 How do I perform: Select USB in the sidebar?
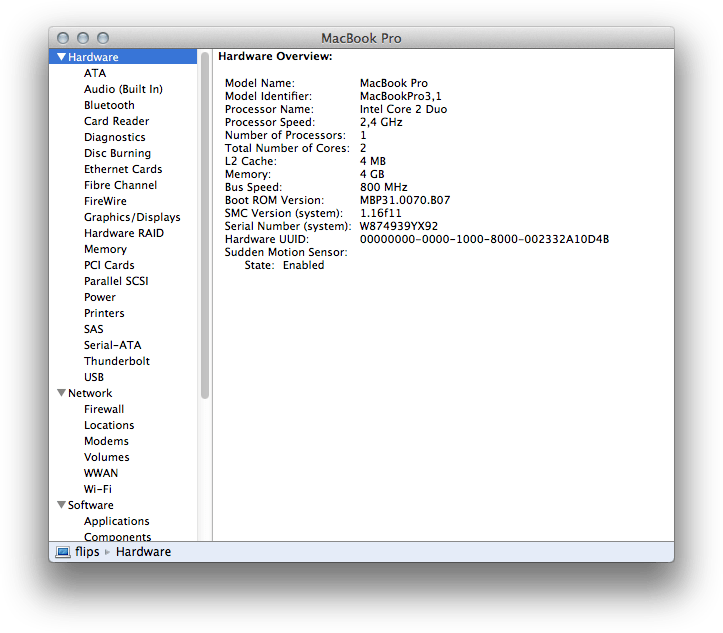94,377
